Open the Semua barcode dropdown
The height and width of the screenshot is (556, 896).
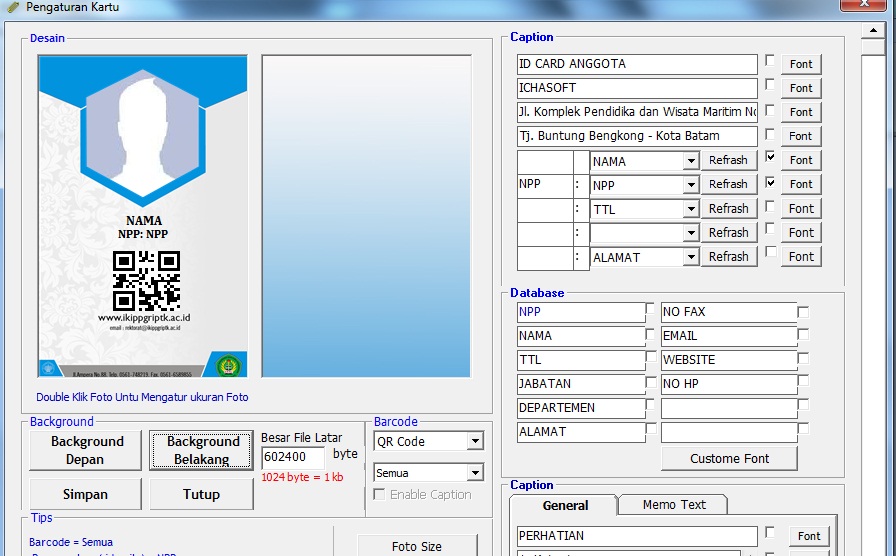[x=475, y=473]
